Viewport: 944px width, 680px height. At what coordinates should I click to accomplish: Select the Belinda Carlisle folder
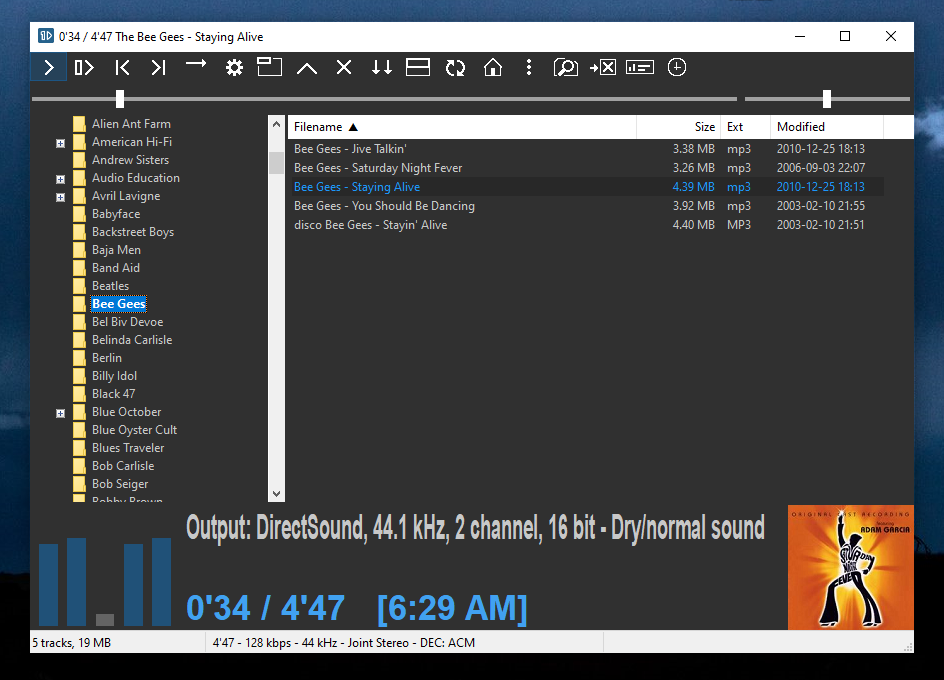point(132,340)
